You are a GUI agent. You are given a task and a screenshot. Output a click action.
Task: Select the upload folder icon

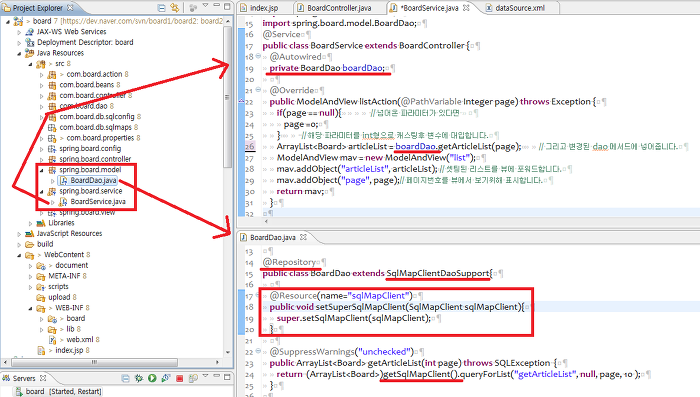click(x=41, y=297)
